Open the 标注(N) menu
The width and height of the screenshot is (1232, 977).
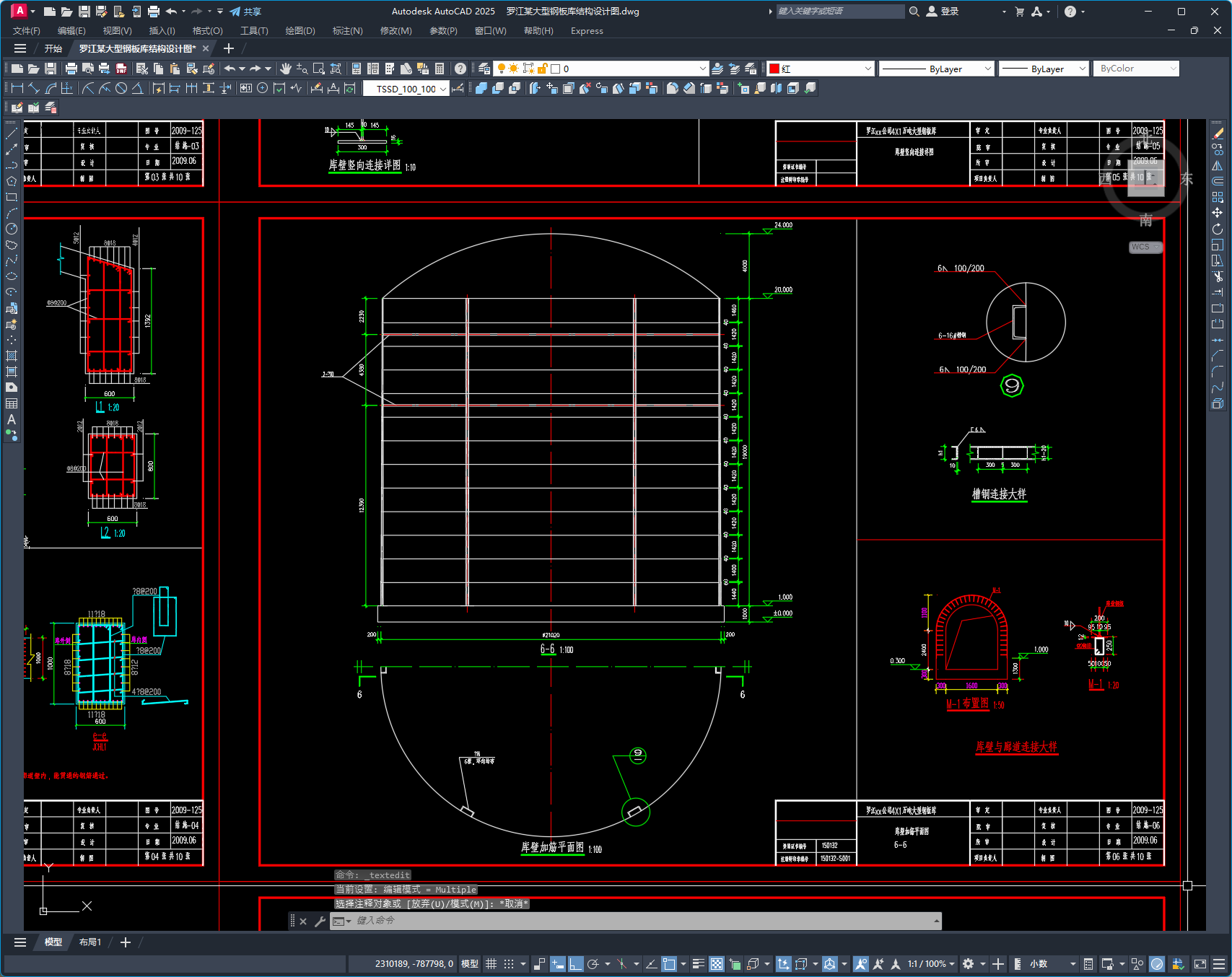click(347, 31)
